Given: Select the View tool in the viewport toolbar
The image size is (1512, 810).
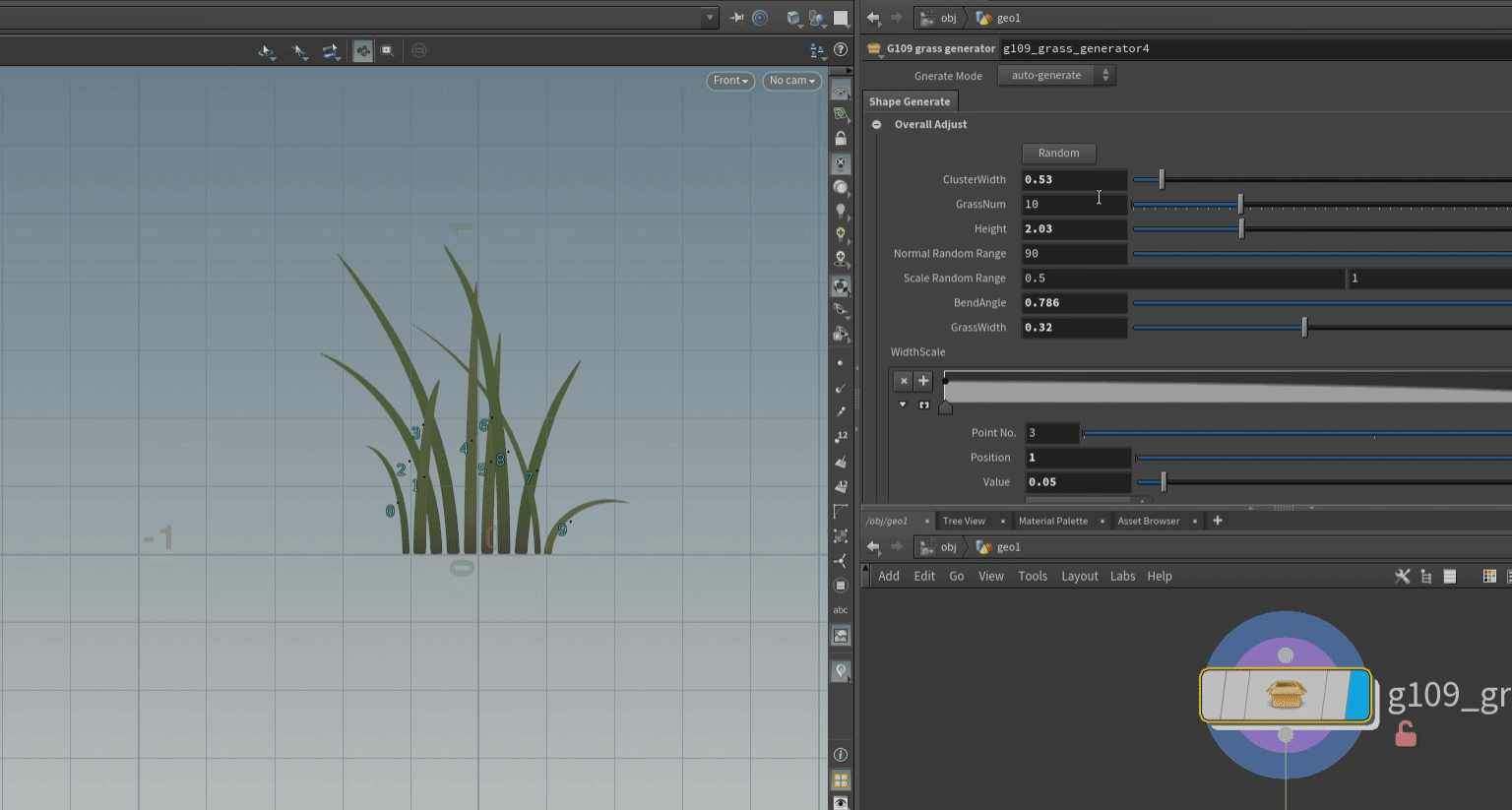Looking at the screenshot, I should click(x=267, y=51).
